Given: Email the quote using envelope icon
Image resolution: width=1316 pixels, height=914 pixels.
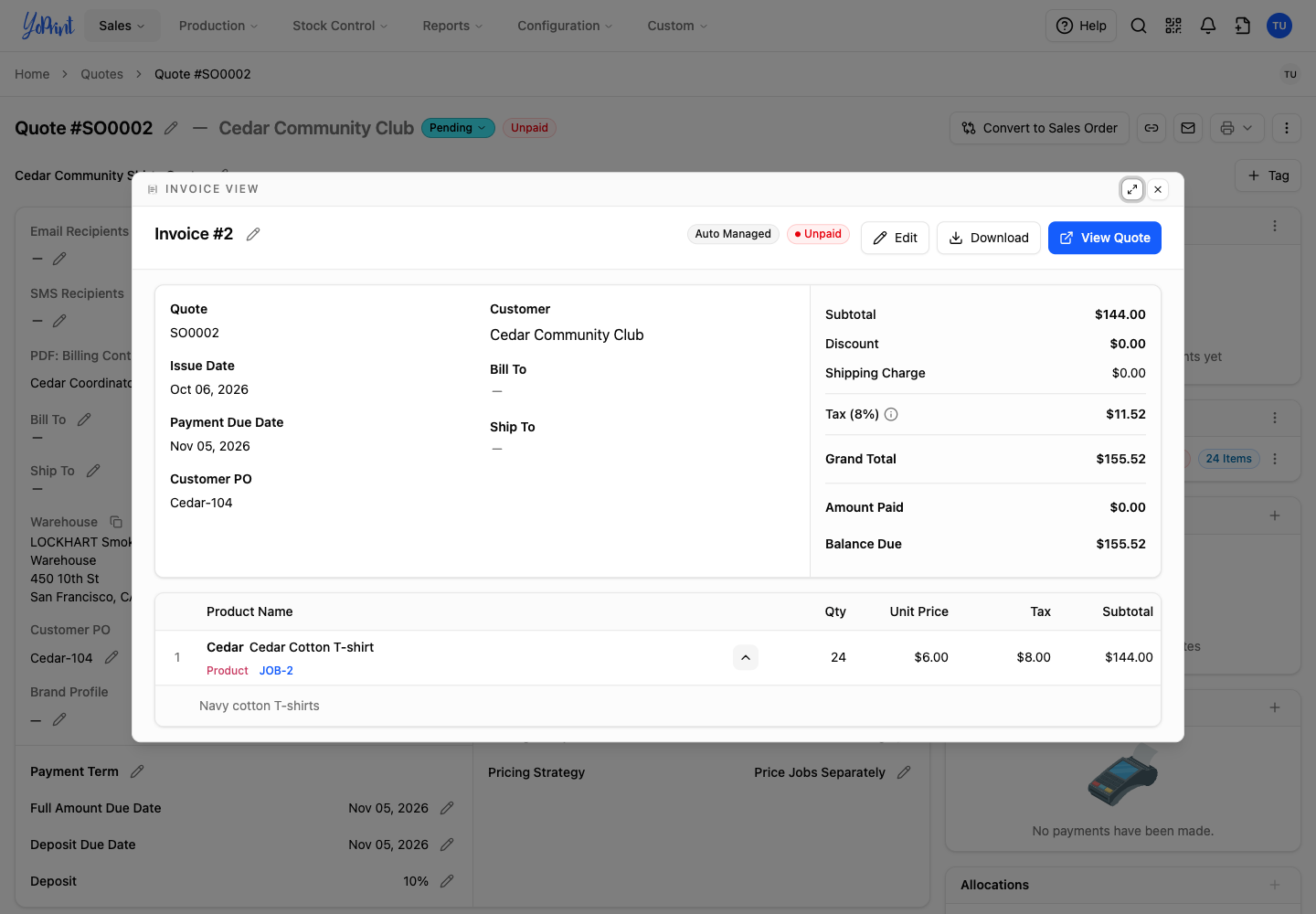Looking at the screenshot, I should [x=1188, y=128].
